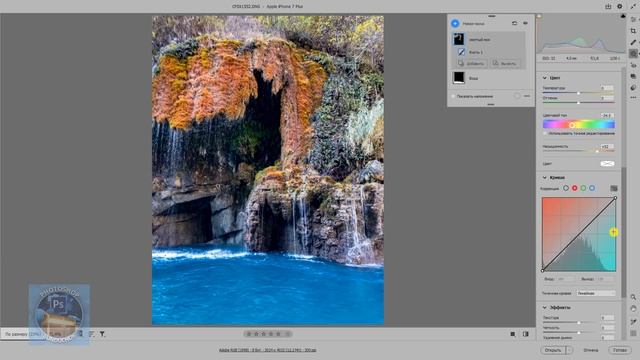Click the Saturation value field
This screenshot has width=640, height=360.
[607, 146]
